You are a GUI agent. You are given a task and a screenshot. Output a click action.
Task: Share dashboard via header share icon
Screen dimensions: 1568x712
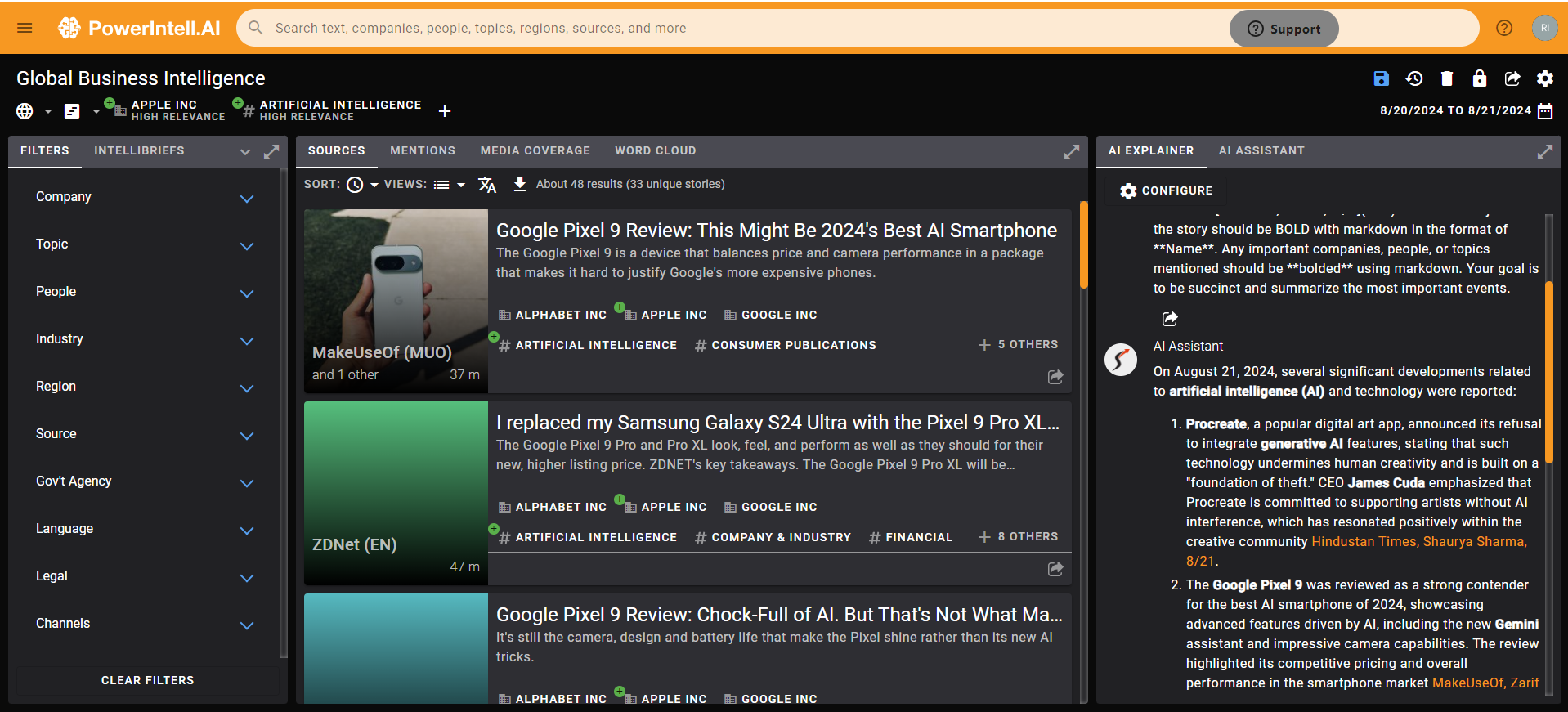(x=1512, y=78)
